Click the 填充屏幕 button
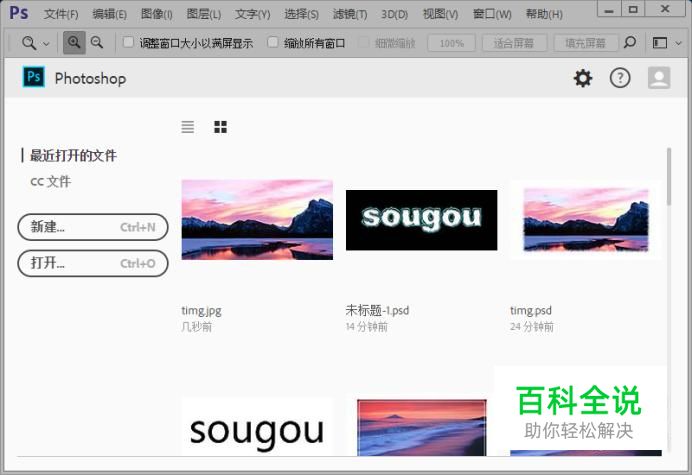692x475 pixels. click(586, 43)
